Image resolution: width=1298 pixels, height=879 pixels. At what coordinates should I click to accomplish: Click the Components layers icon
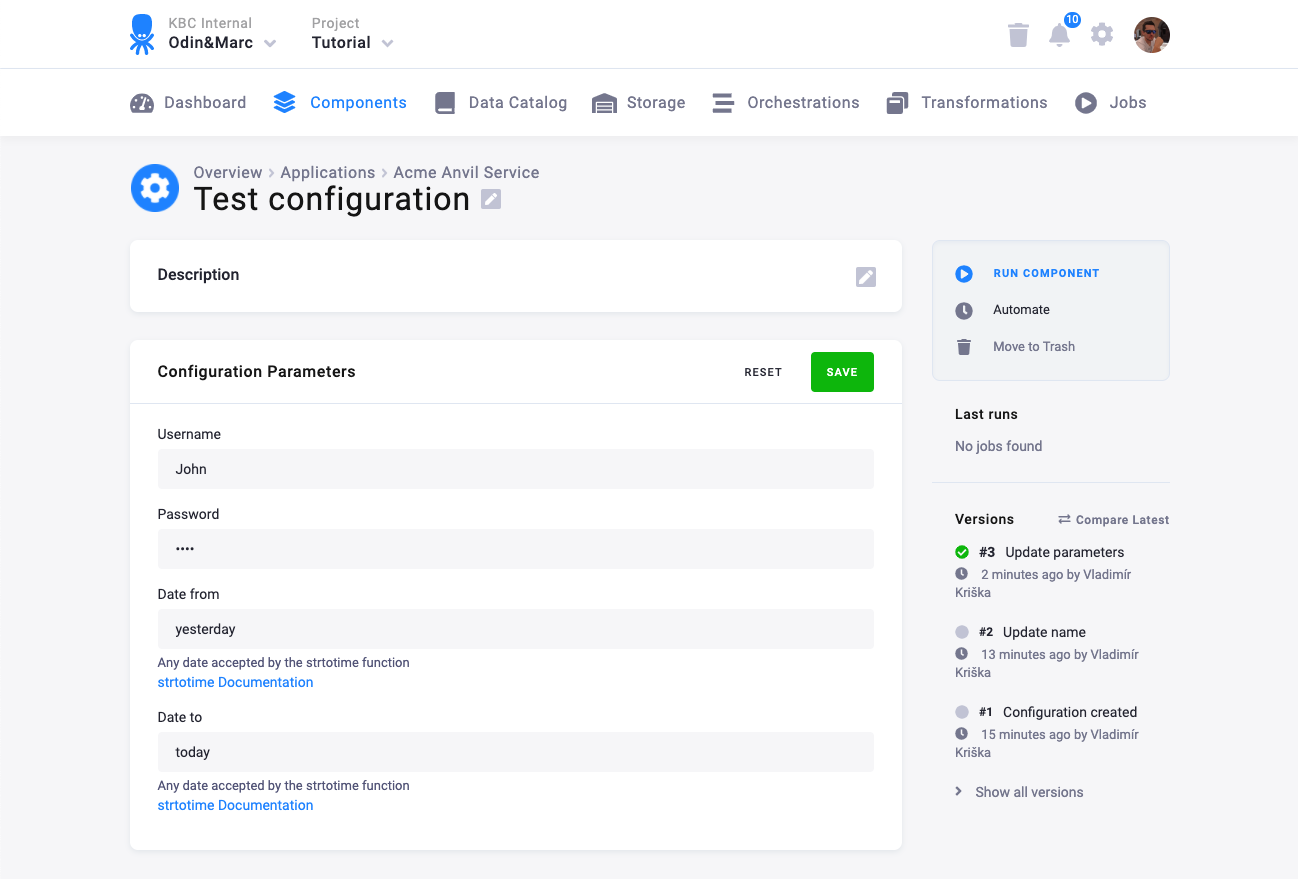(285, 103)
